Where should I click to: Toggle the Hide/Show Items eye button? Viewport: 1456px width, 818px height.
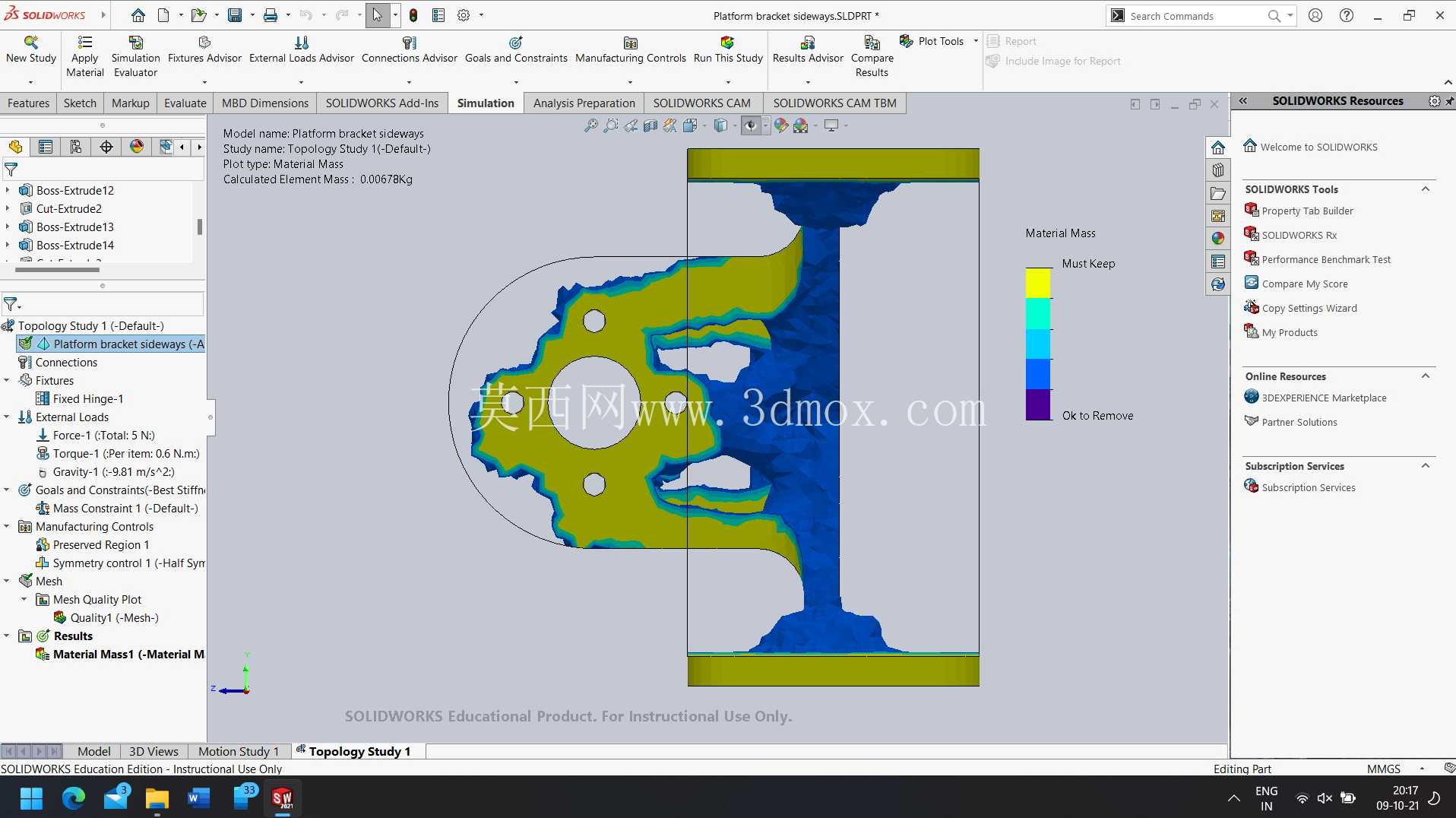(x=751, y=125)
